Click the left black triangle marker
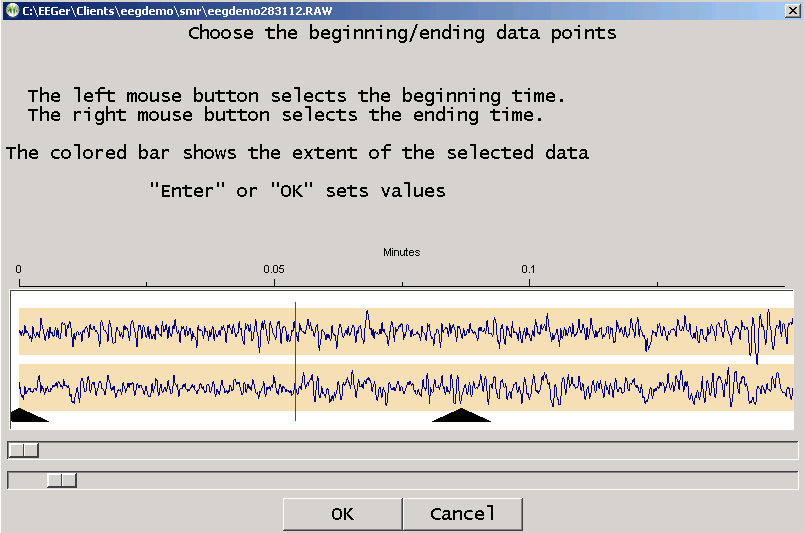805x533 pixels. point(26,415)
